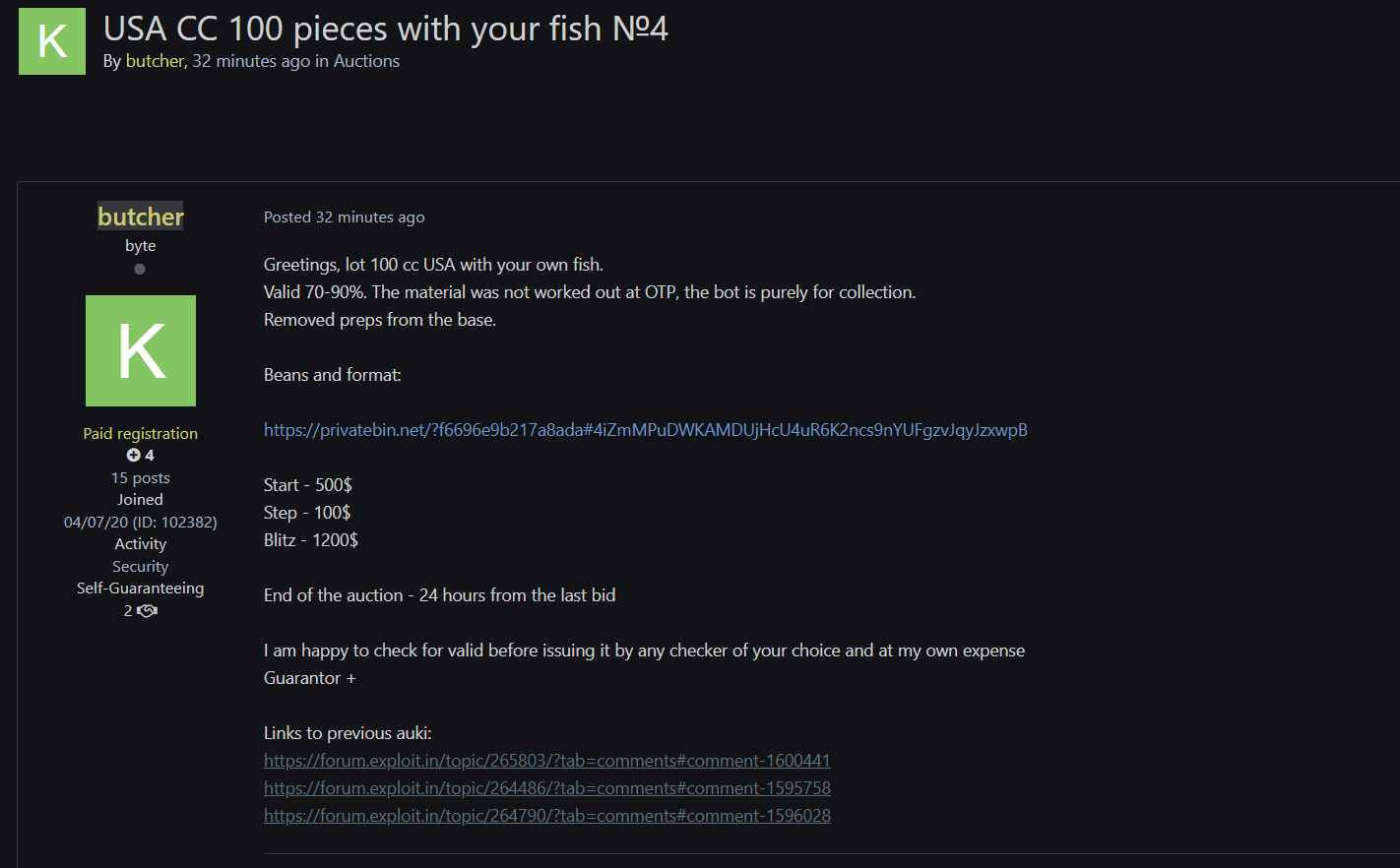This screenshot has height=868, width=1400.
Task: Click the Activity label in the author panel
Action: pyautogui.click(x=141, y=544)
